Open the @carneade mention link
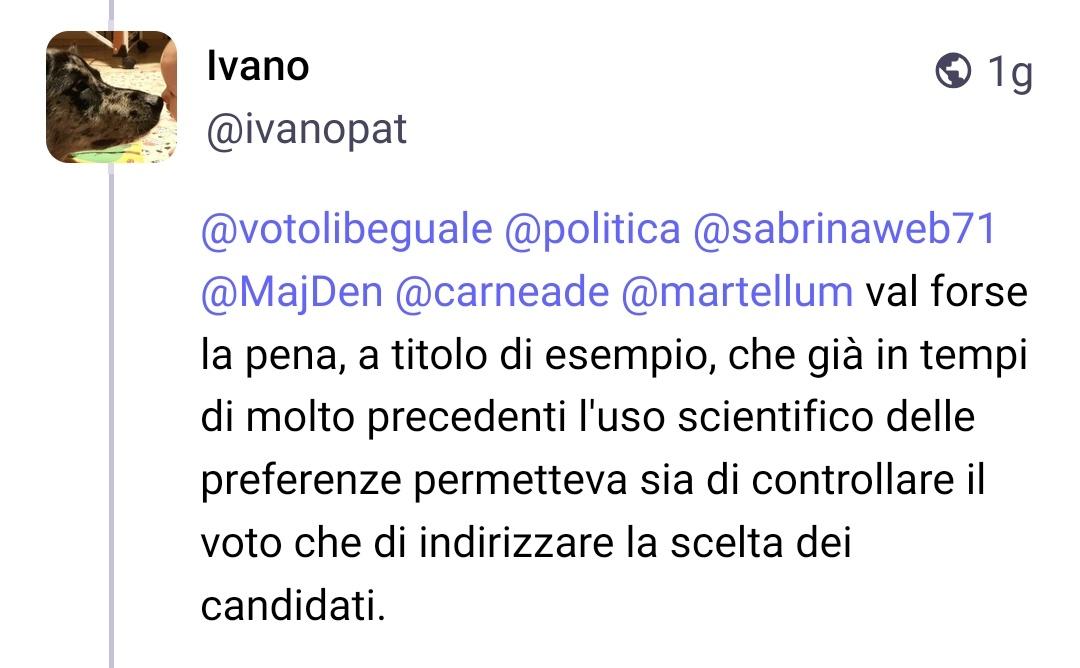Image resolution: width=1080 pixels, height=668 pixels. click(502, 292)
